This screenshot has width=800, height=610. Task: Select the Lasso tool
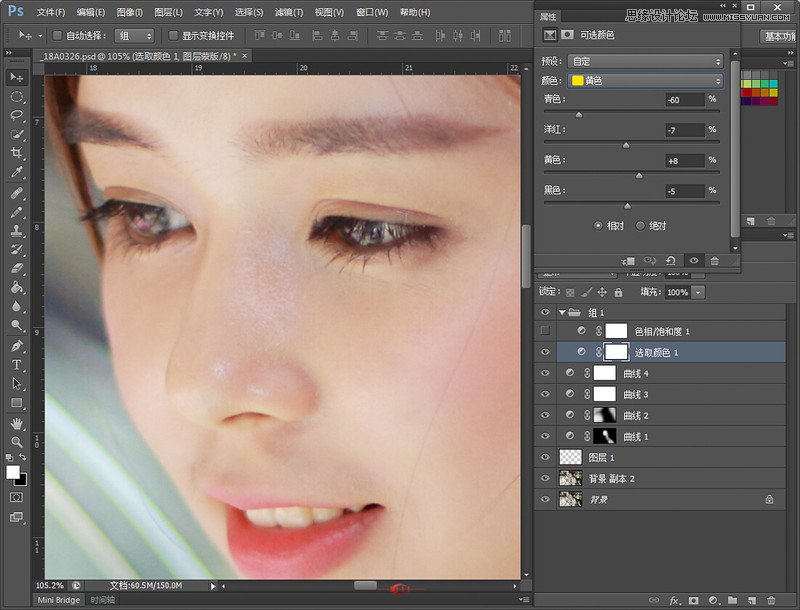(14, 116)
